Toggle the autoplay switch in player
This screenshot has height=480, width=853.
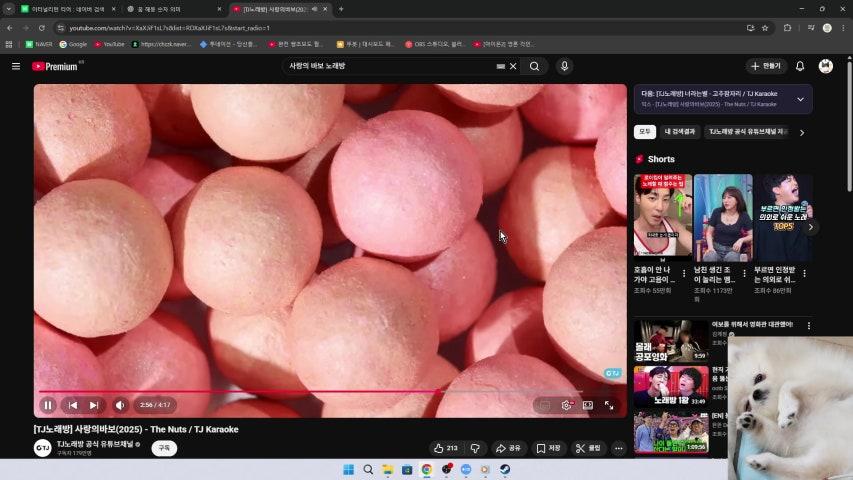543,405
